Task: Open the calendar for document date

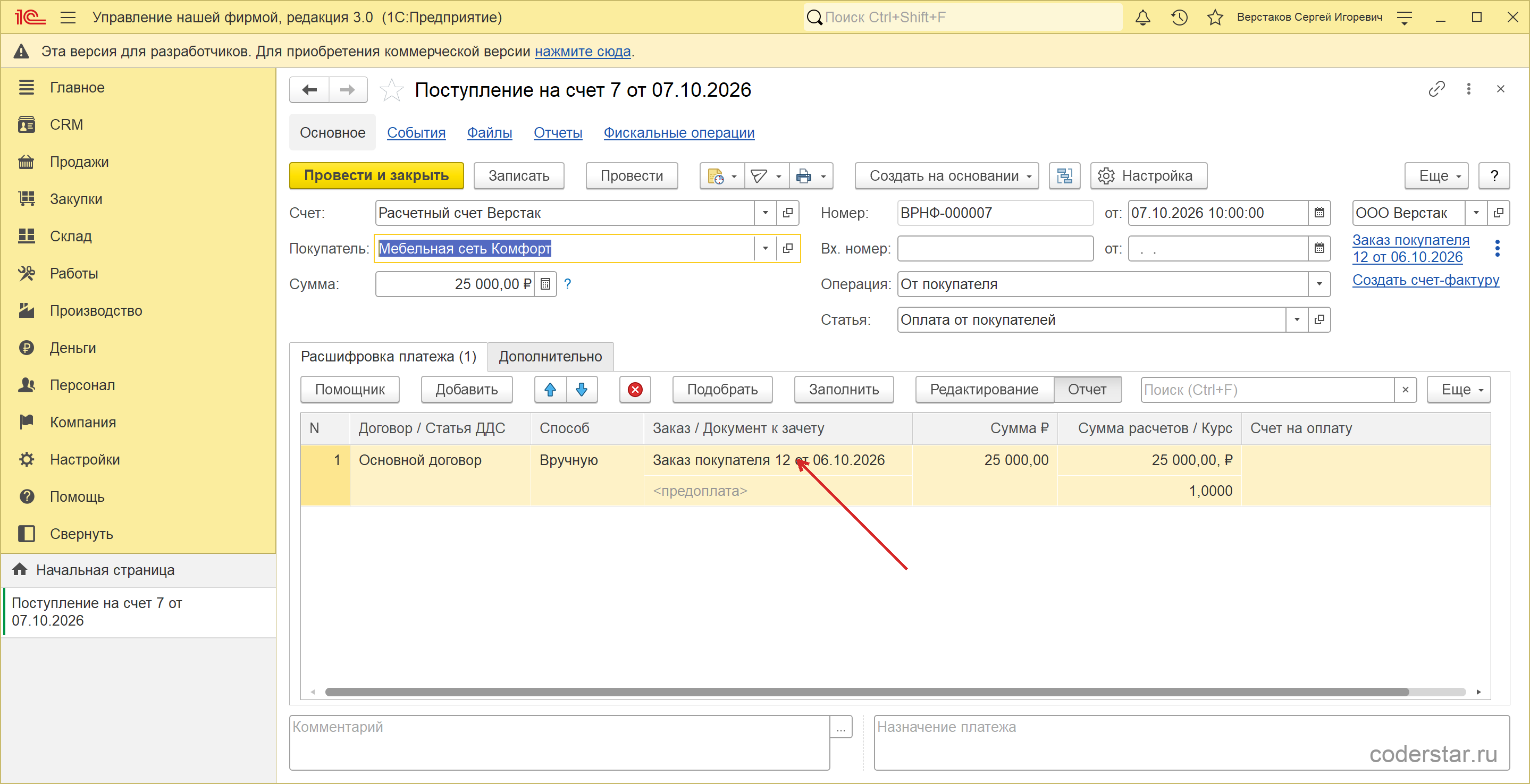Action: pos(1319,213)
